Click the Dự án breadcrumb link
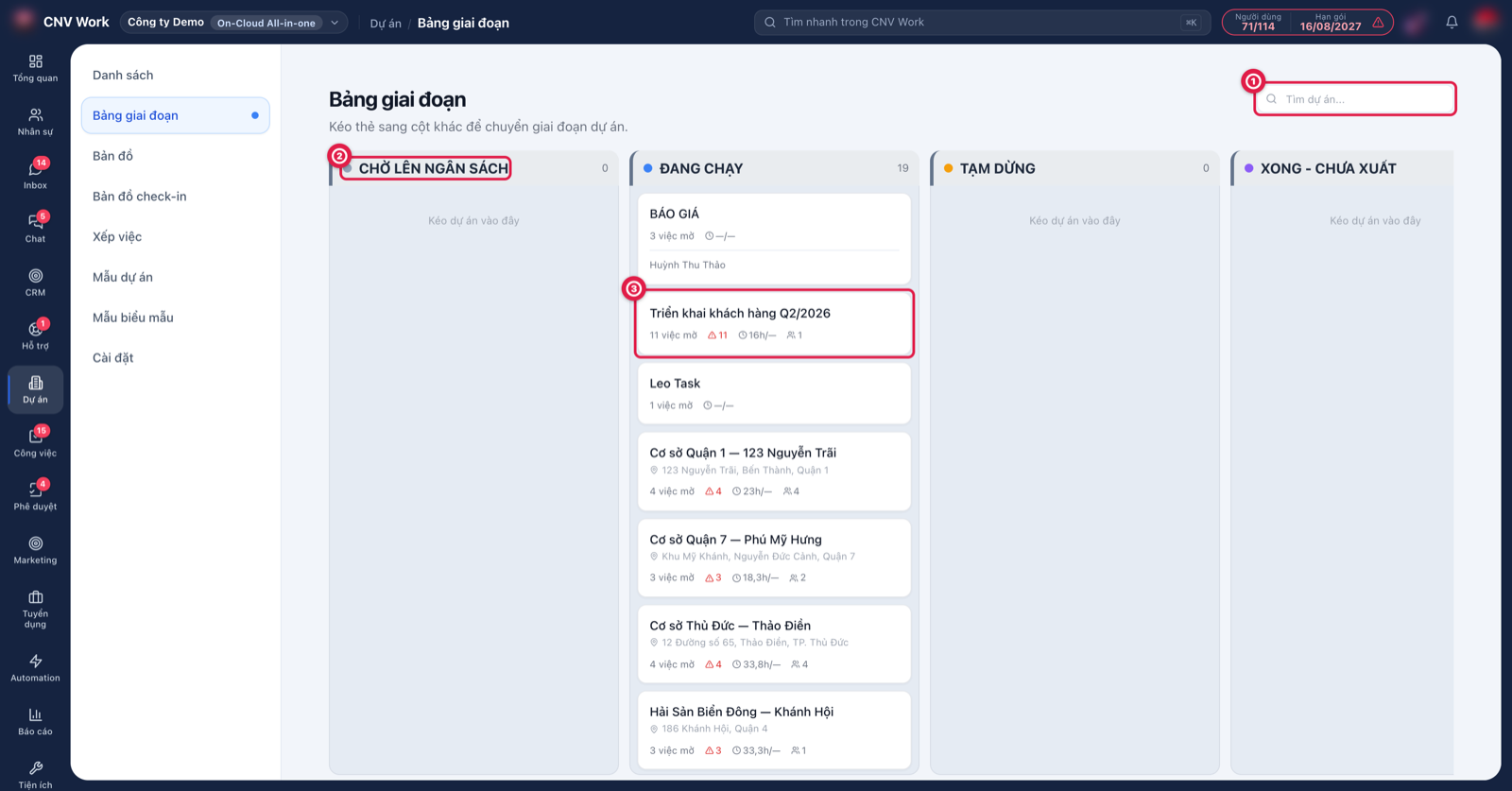Image resolution: width=1512 pixels, height=791 pixels. 386,23
